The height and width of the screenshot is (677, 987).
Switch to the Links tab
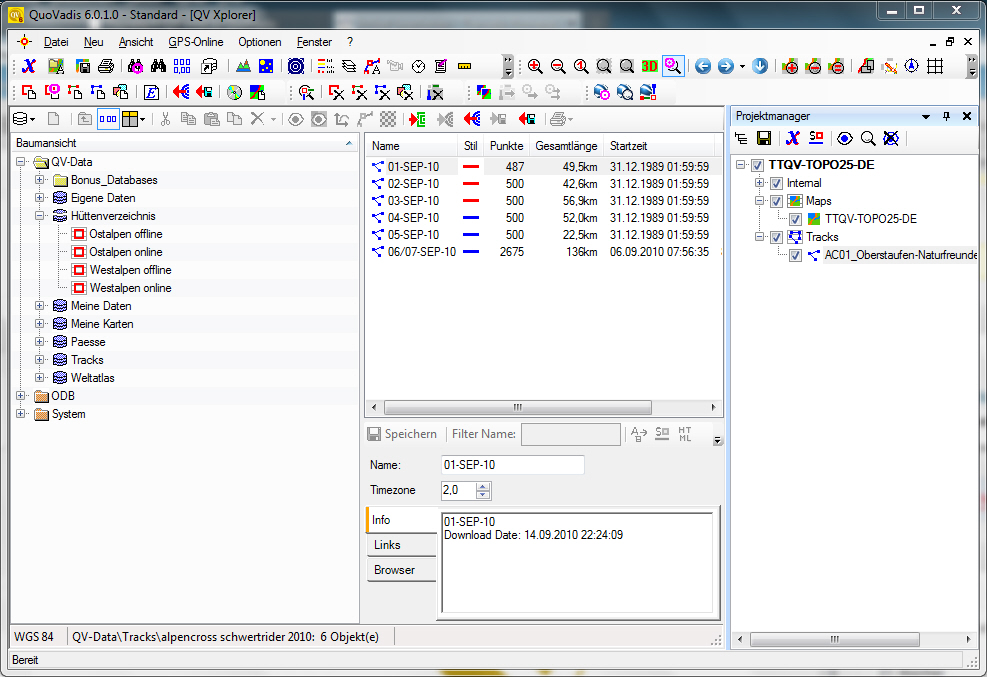(401, 545)
